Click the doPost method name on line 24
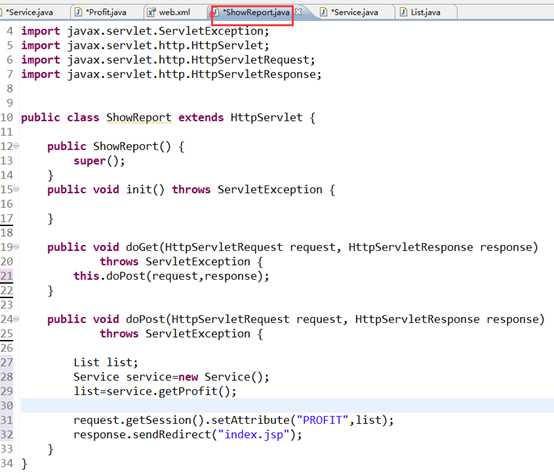The width and height of the screenshot is (554, 473). tap(145, 319)
